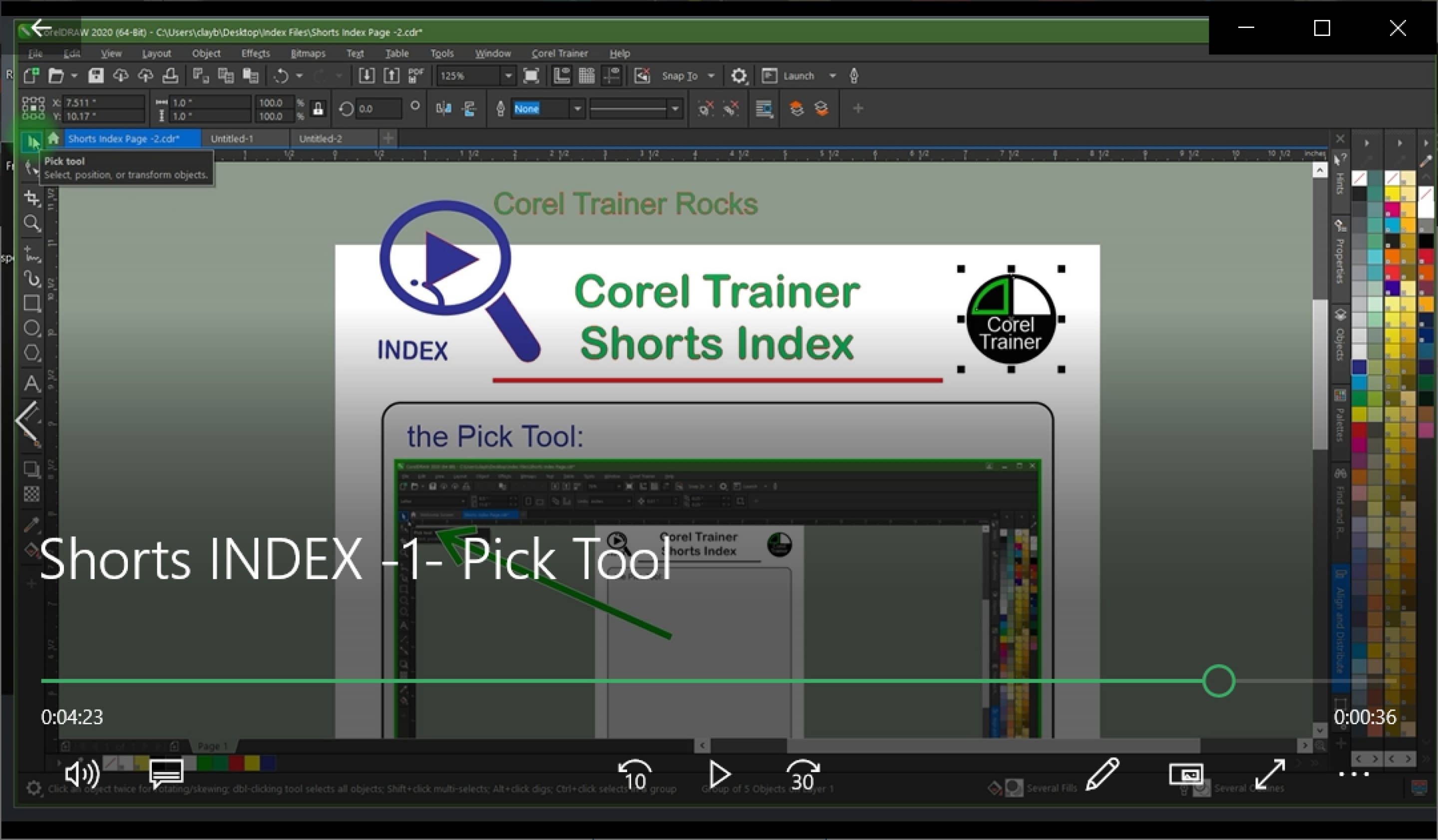This screenshot has width=1438, height=840.
Task: Toggle full screen with the arrows icon
Action: point(1270,775)
